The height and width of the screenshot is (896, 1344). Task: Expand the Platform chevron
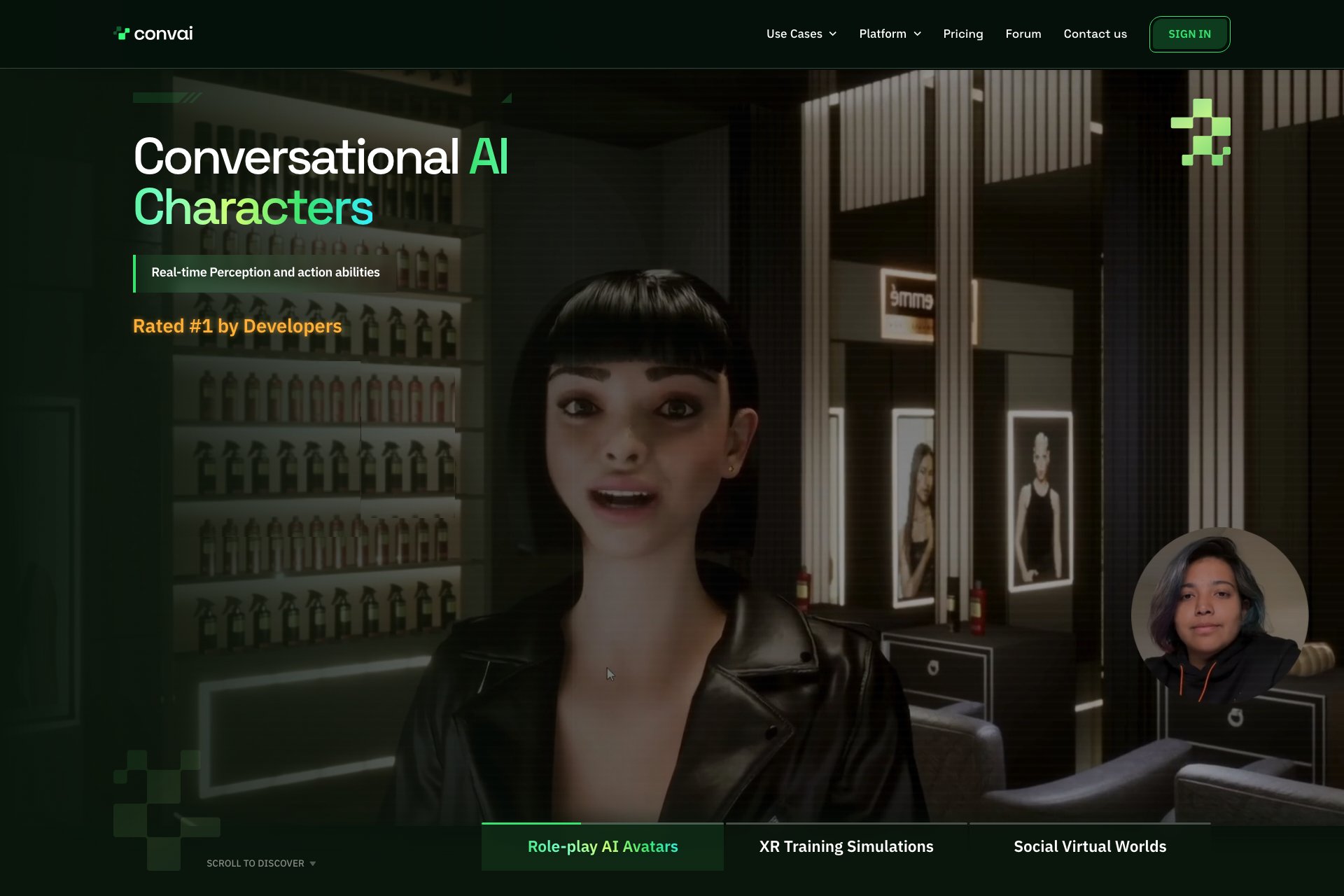pyautogui.click(x=918, y=34)
